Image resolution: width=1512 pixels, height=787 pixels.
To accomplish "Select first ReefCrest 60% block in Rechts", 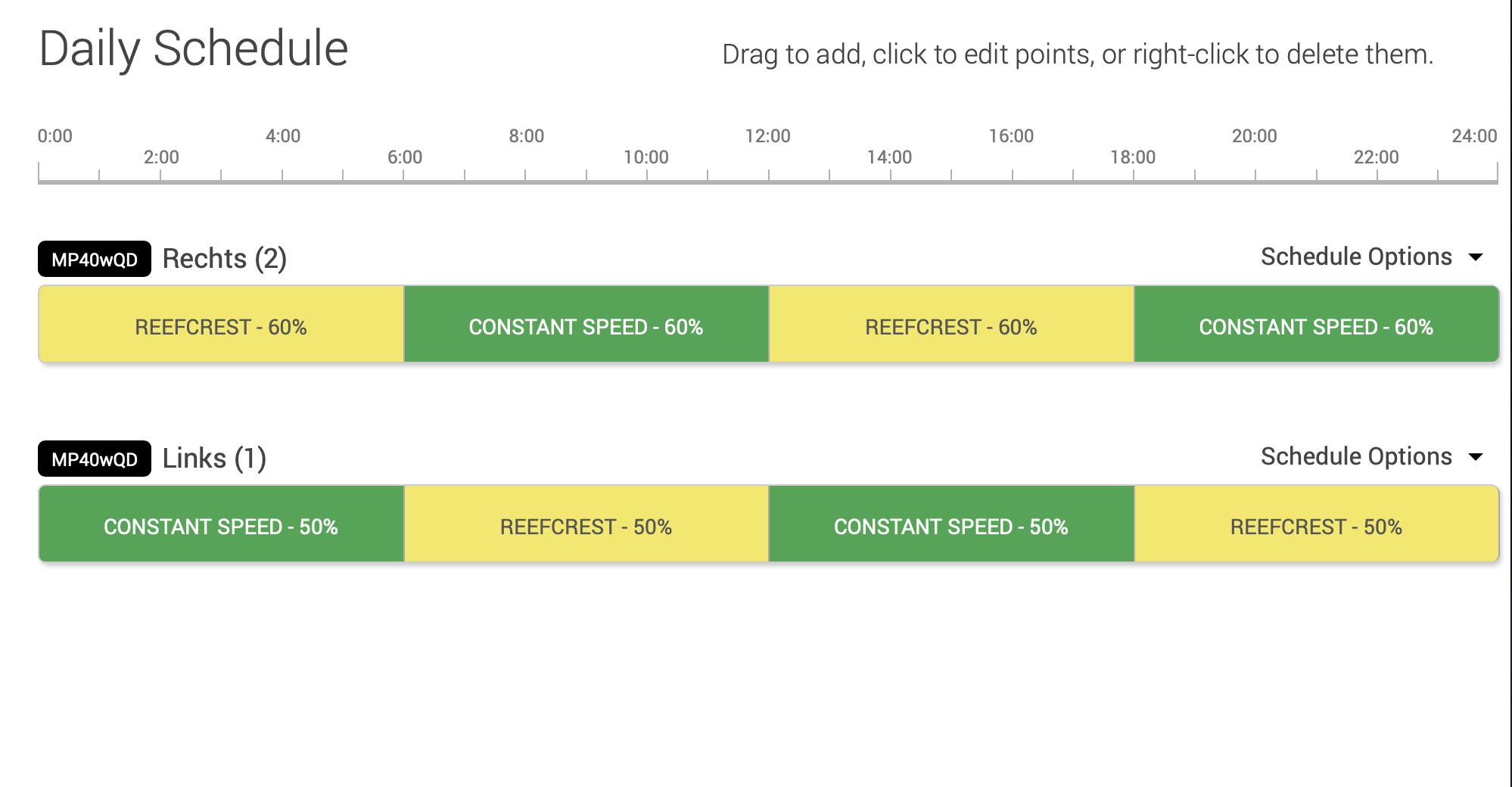I will click(221, 326).
